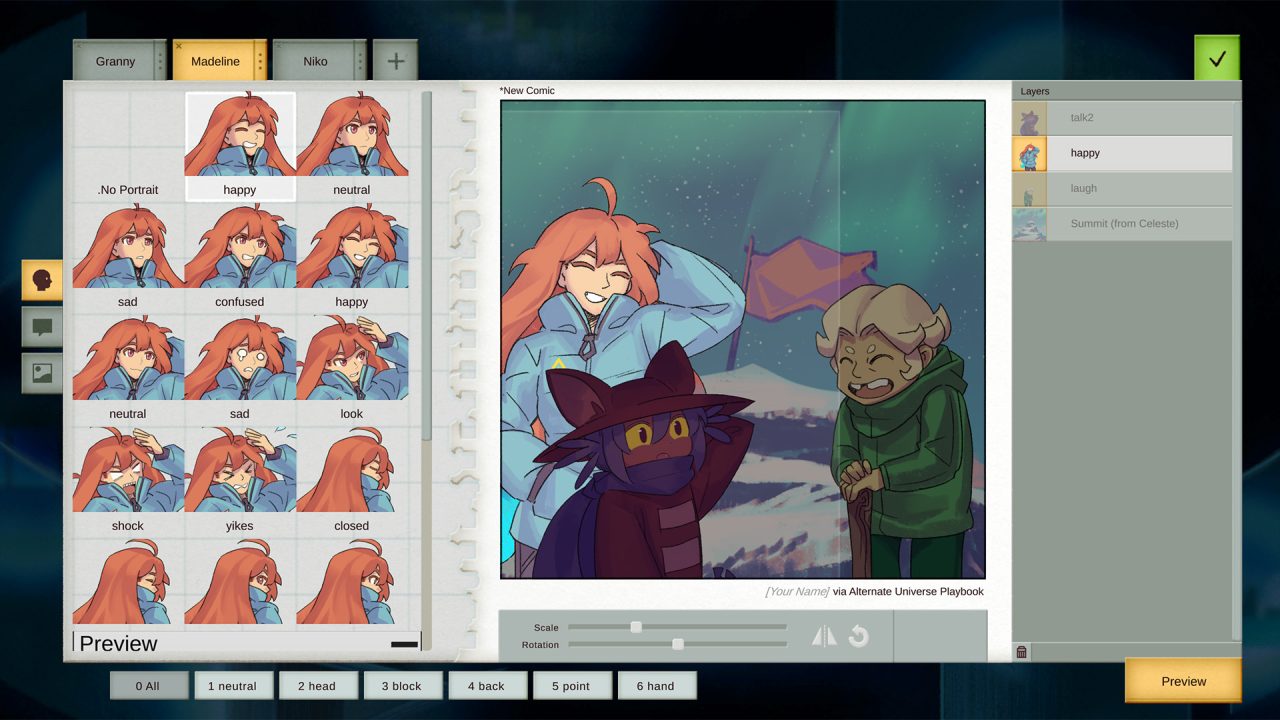Image resolution: width=1280 pixels, height=720 pixels.
Task: Open the character portraits sidebar tab
Action: point(42,280)
